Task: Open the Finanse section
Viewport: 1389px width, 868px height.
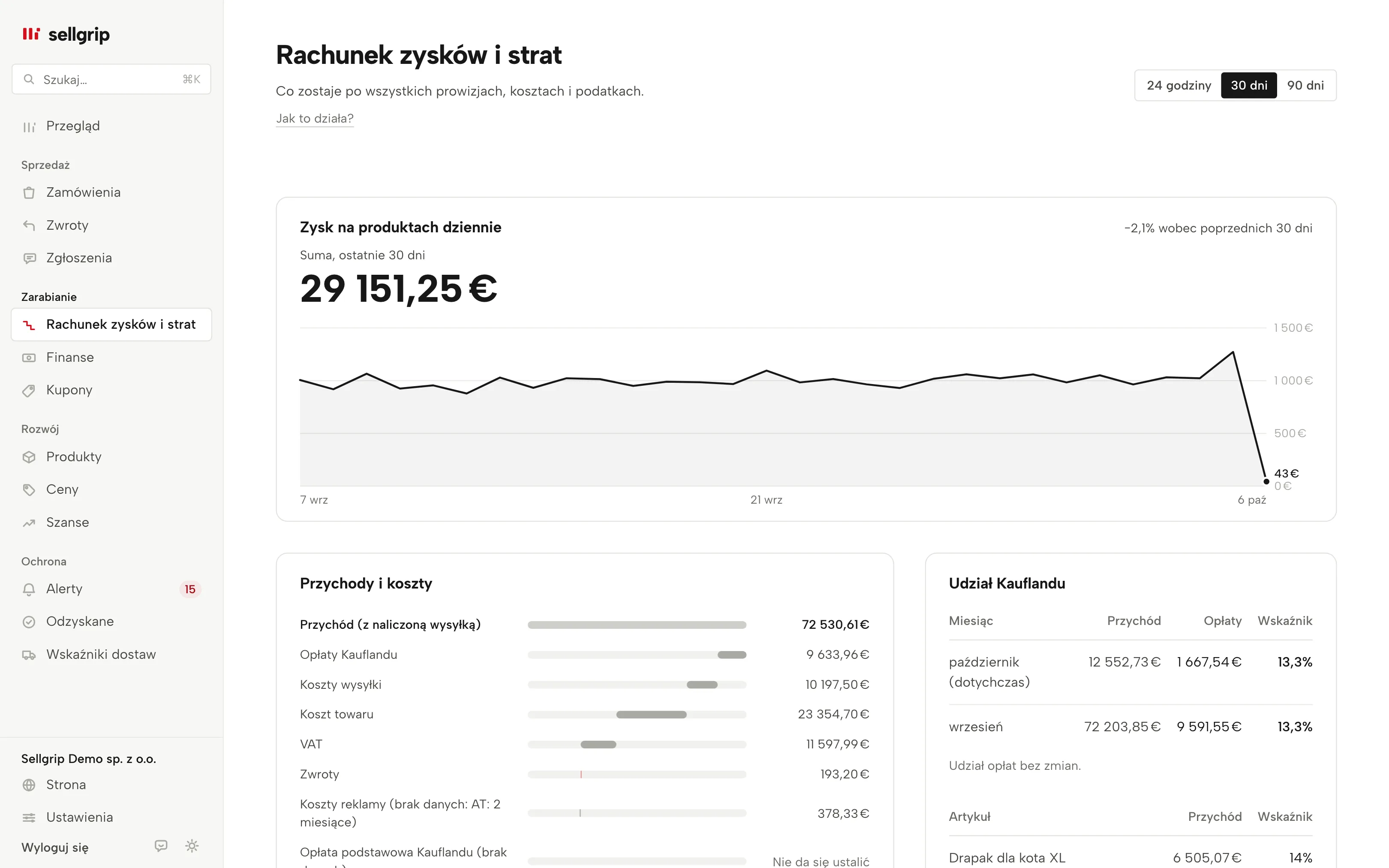Action: tap(111, 357)
